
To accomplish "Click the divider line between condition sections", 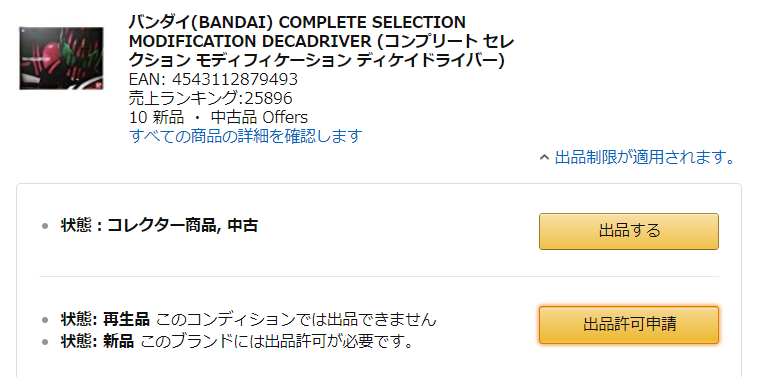I will point(379,277).
